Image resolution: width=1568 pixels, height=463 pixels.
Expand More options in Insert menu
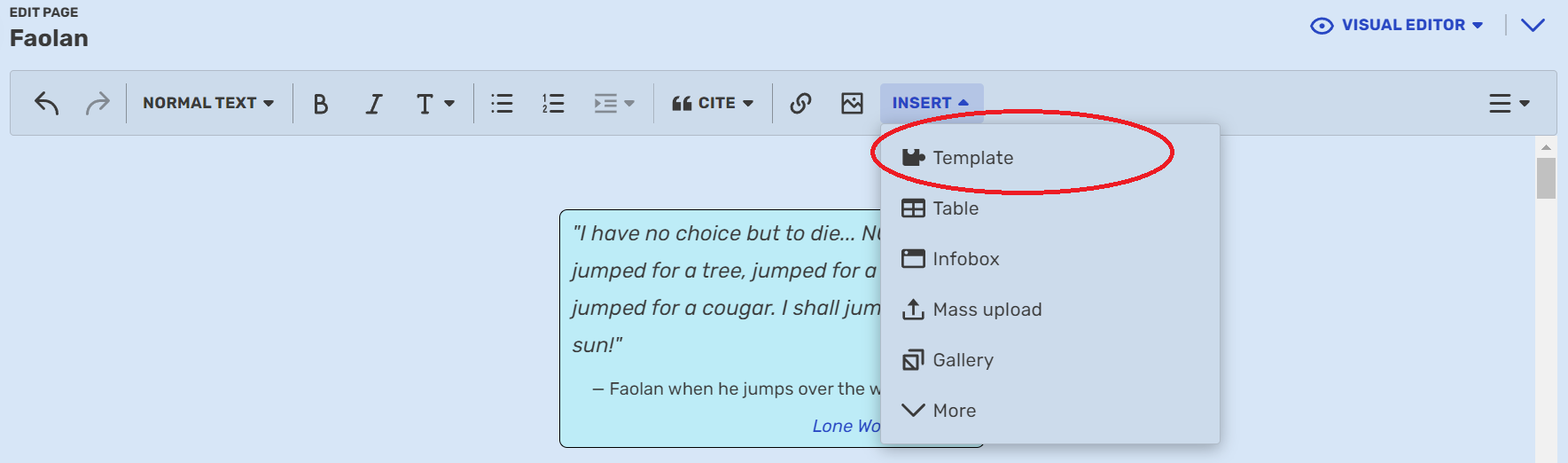tap(953, 411)
